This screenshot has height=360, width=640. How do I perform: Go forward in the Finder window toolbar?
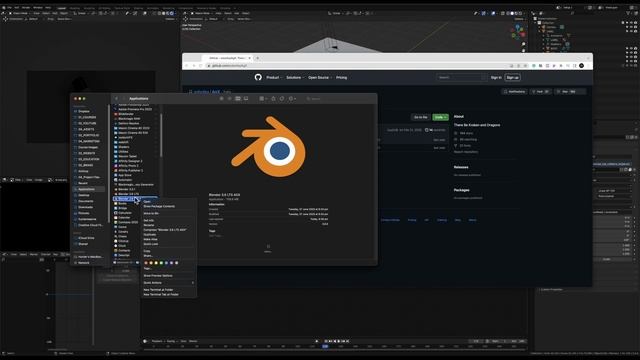(x=123, y=98)
